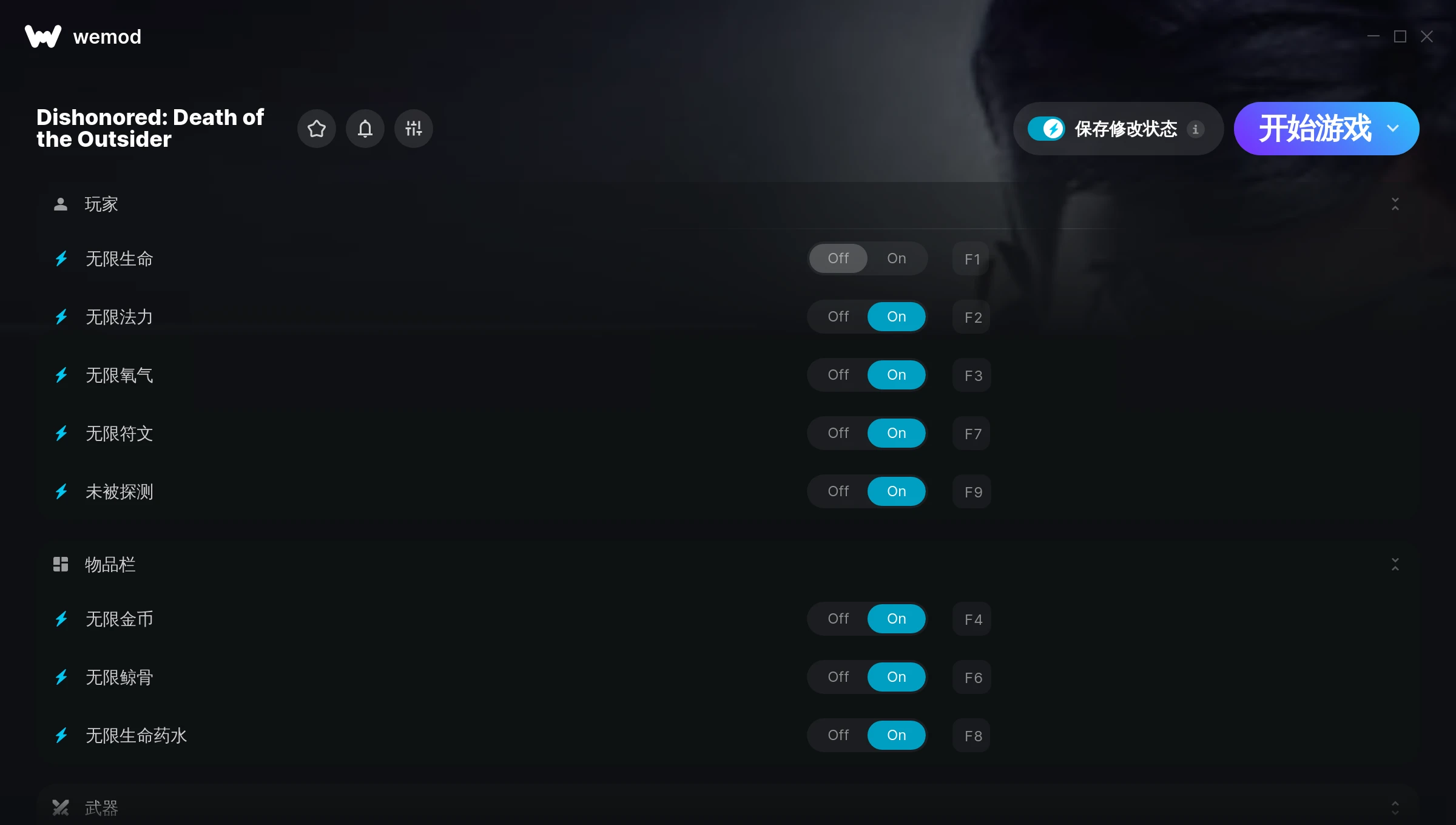Click the wemod logo icon
The height and width of the screenshot is (825, 1456).
coord(43,36)
